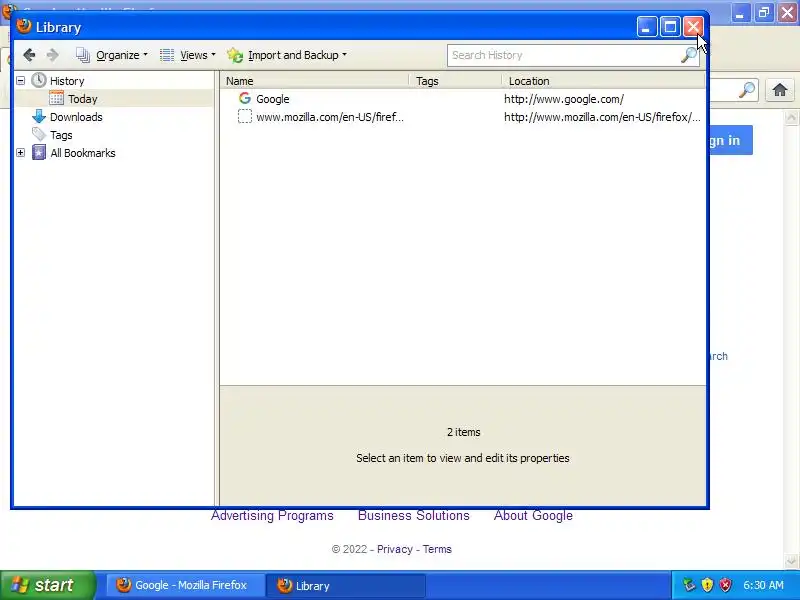Open the Terms link in Firefox

[437, 549]
